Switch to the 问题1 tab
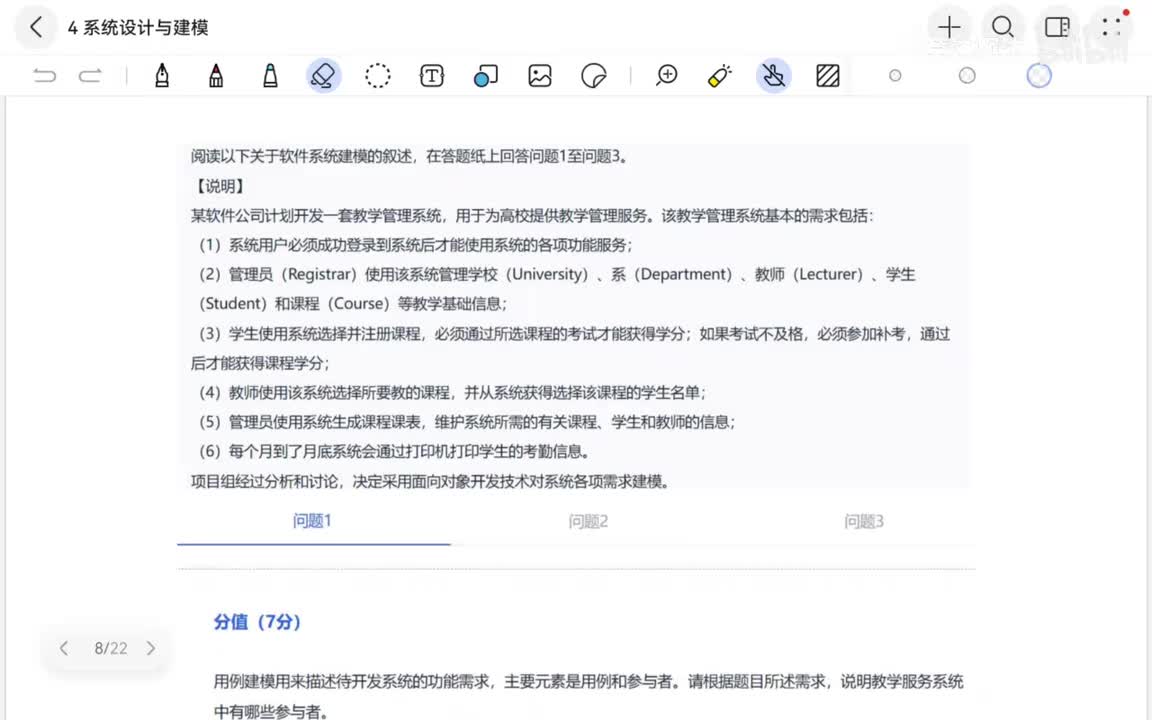This screenshot has height=720, width=1152. [312, 521]
